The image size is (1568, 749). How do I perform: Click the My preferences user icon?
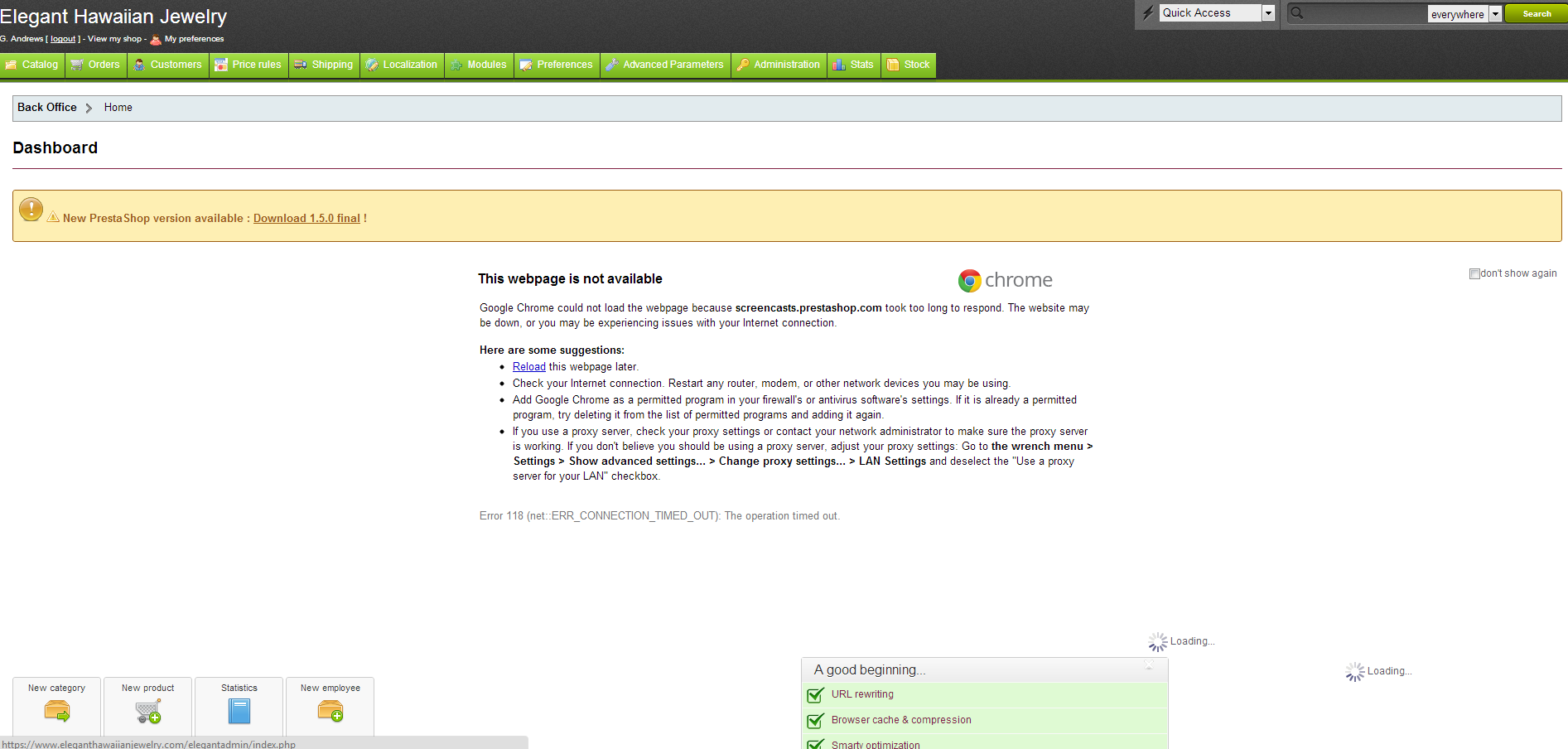[x=156, y=39]
